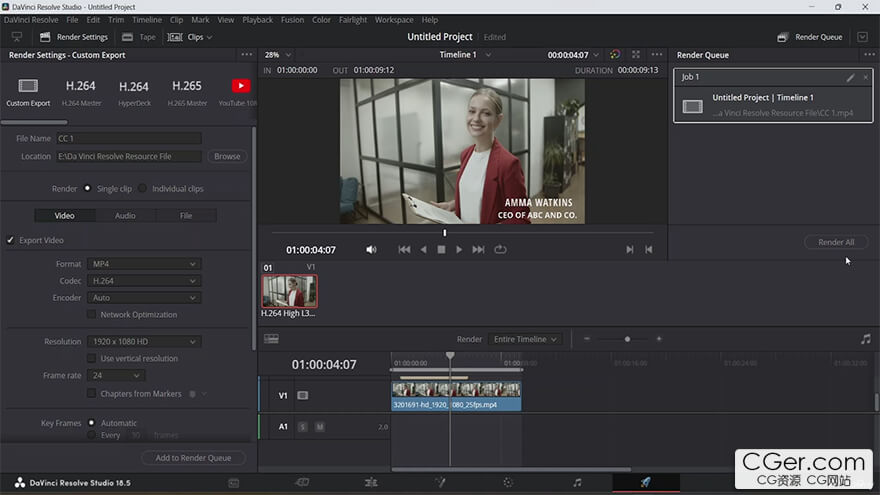Select the Single clip render option
Image resolution: width=880 pixels, height=495 pixels.
88,188
